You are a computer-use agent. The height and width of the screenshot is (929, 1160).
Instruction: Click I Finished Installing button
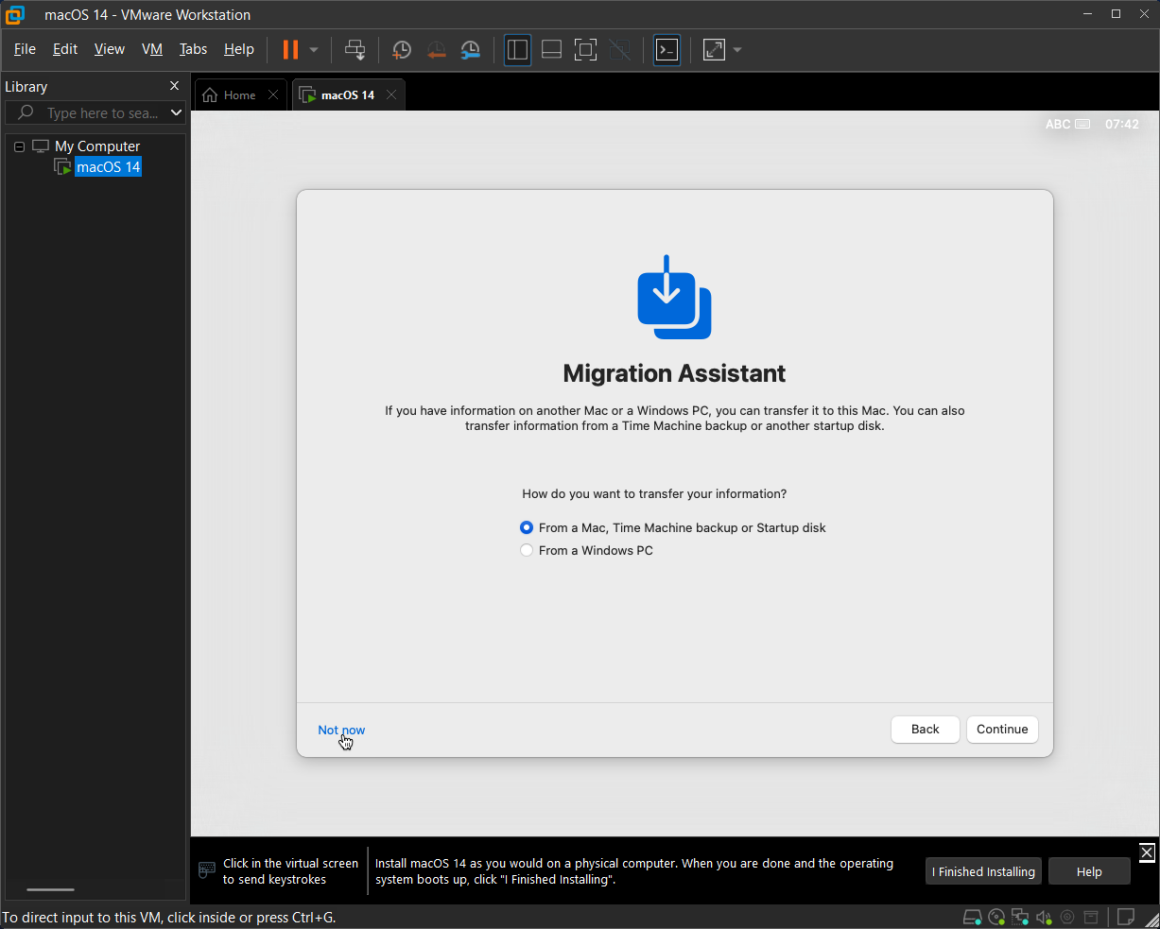983,871
